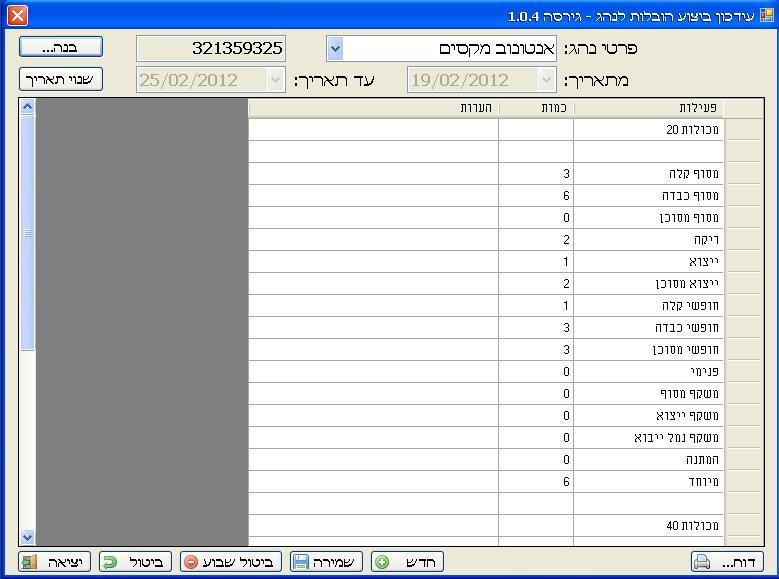Click quantity cell of פנימי

pyautogui.click(x=536, y=372)
